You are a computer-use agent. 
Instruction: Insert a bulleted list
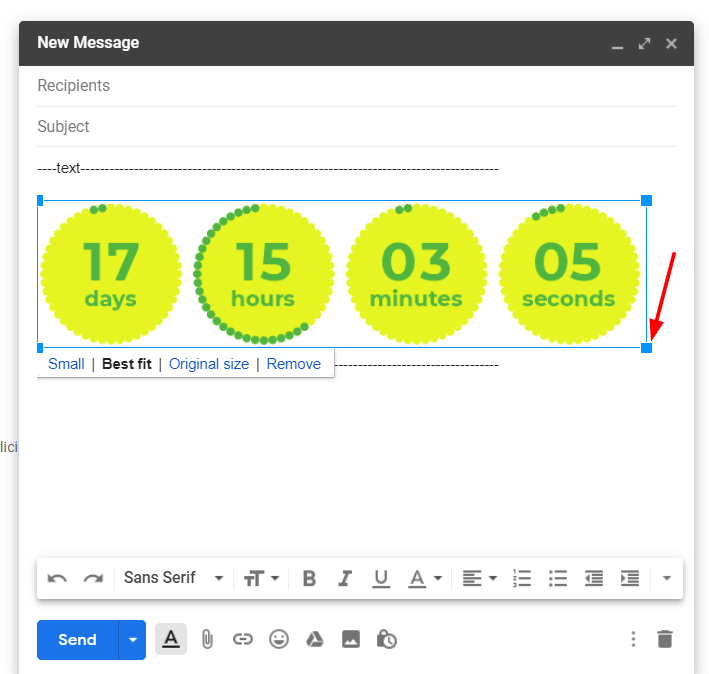558,578
